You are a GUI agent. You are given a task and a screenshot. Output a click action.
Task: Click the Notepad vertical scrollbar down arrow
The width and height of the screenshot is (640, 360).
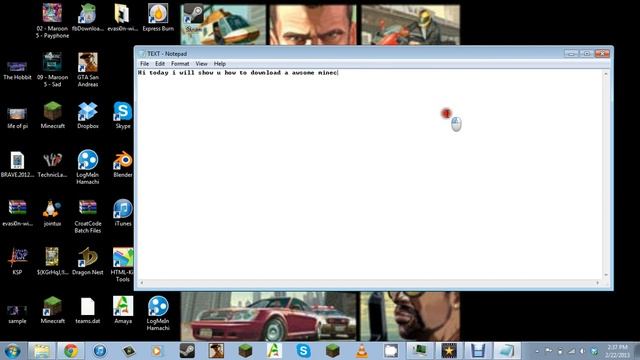click(606, 276)
